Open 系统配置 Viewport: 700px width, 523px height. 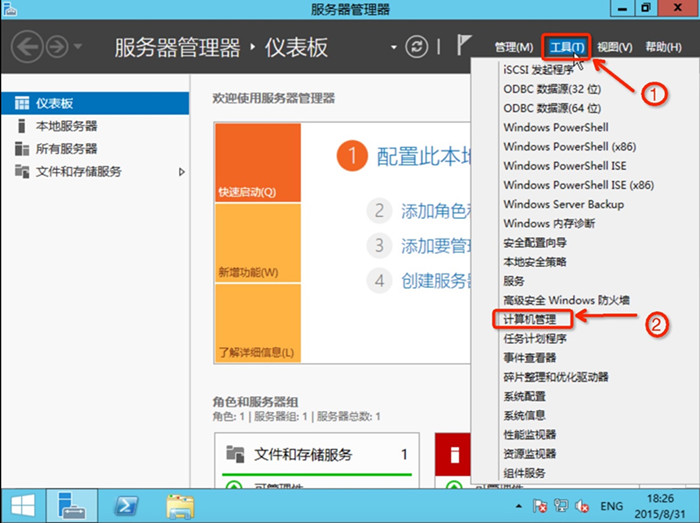524,396
